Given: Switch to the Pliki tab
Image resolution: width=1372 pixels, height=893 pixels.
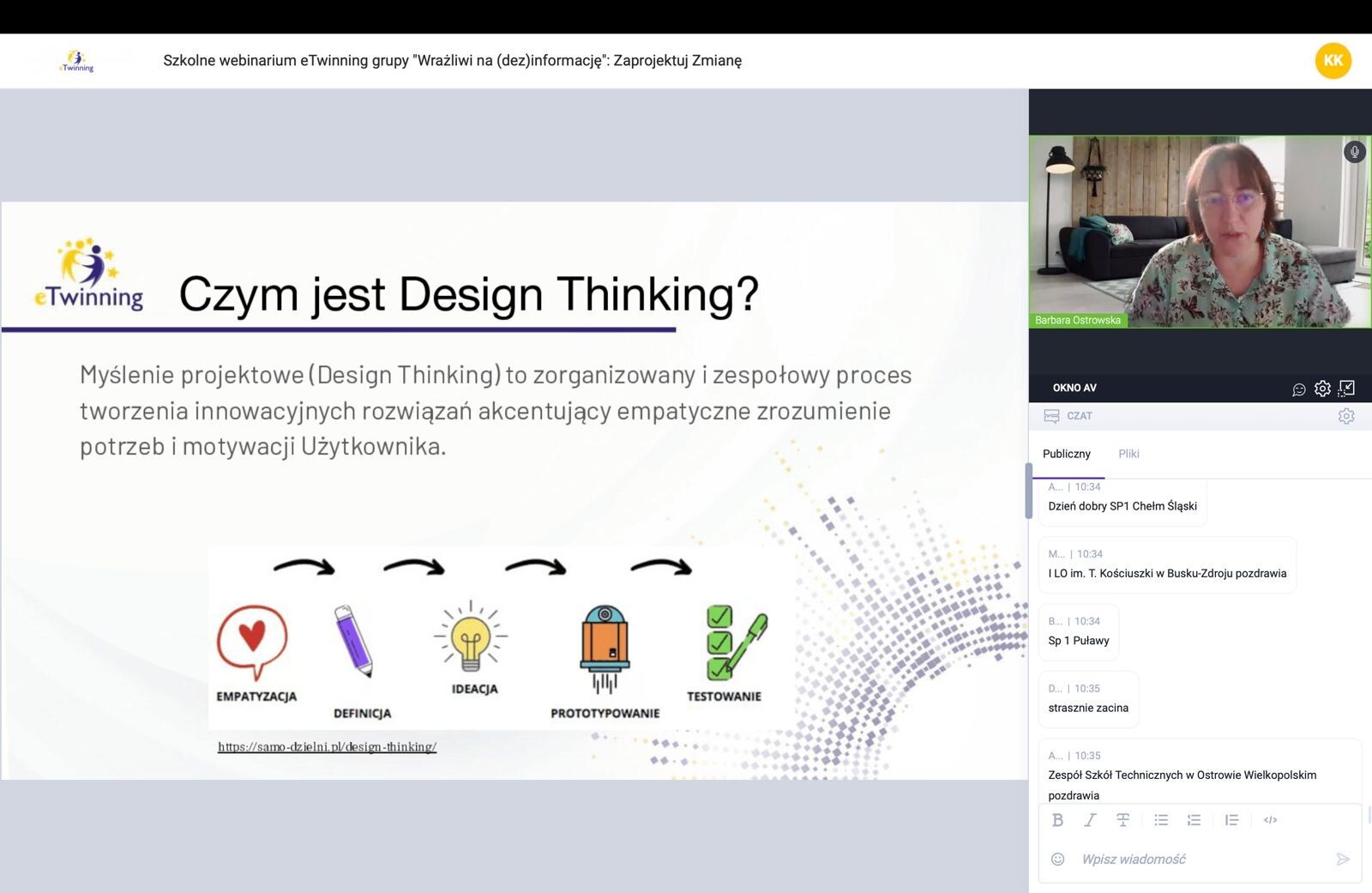Looking at the screenshot, I should [1128, 454].
